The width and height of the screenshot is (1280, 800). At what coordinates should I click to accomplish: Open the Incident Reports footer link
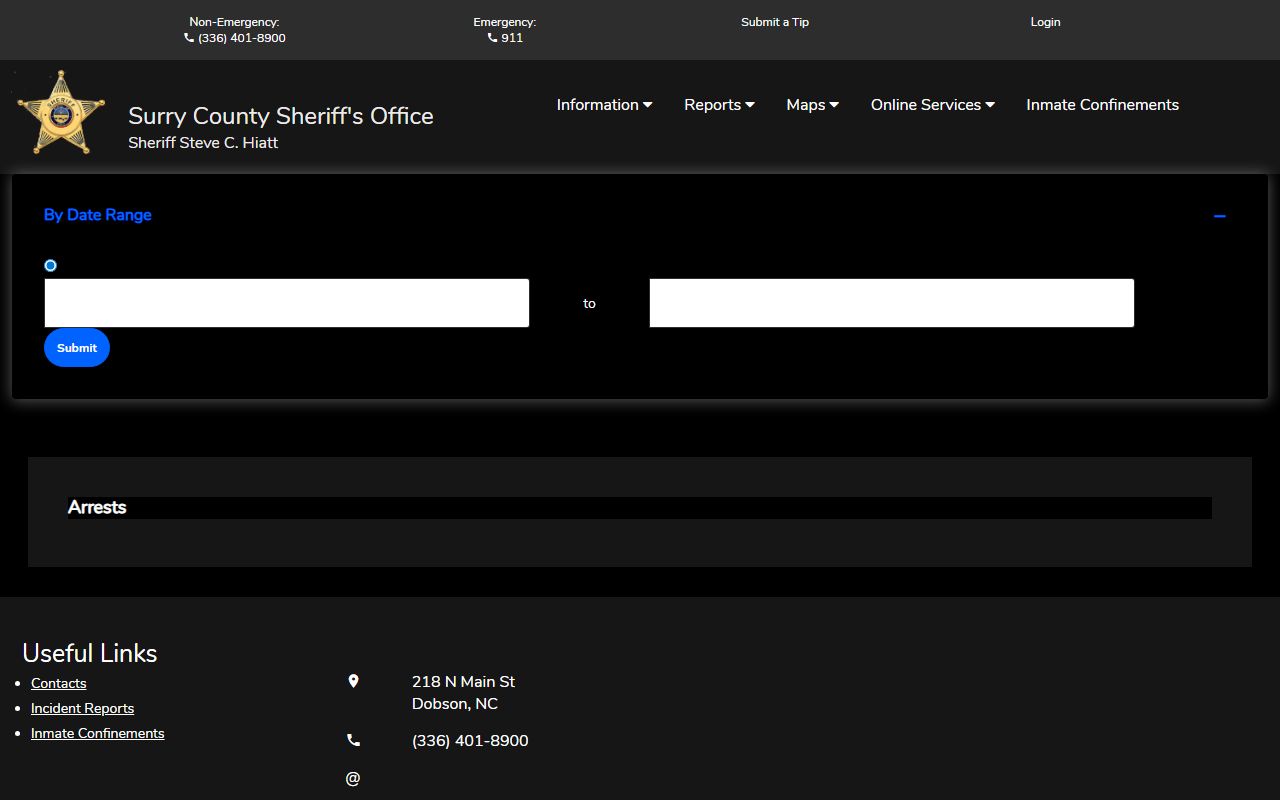pos(82,708)
